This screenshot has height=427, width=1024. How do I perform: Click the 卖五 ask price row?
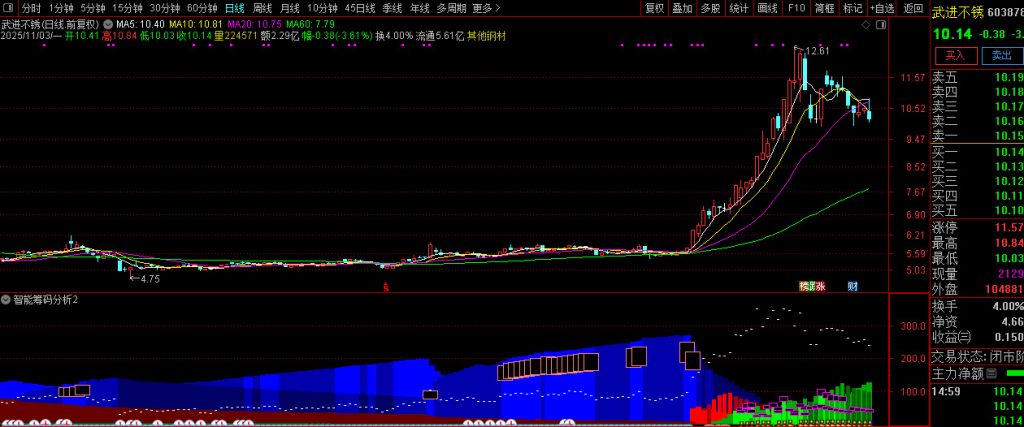977,77
